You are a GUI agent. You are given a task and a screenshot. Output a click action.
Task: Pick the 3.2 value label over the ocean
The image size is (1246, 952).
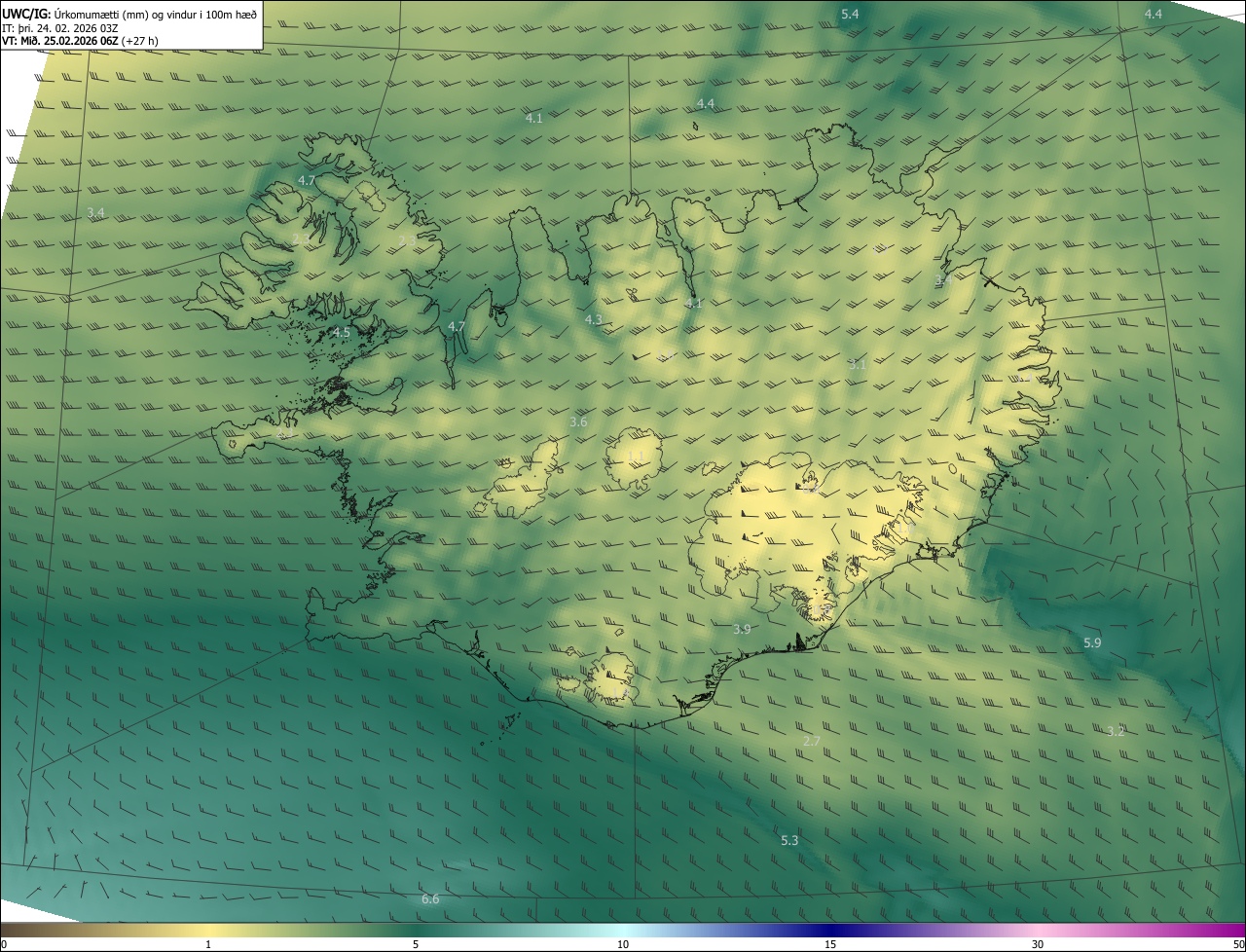(1116, 731)
